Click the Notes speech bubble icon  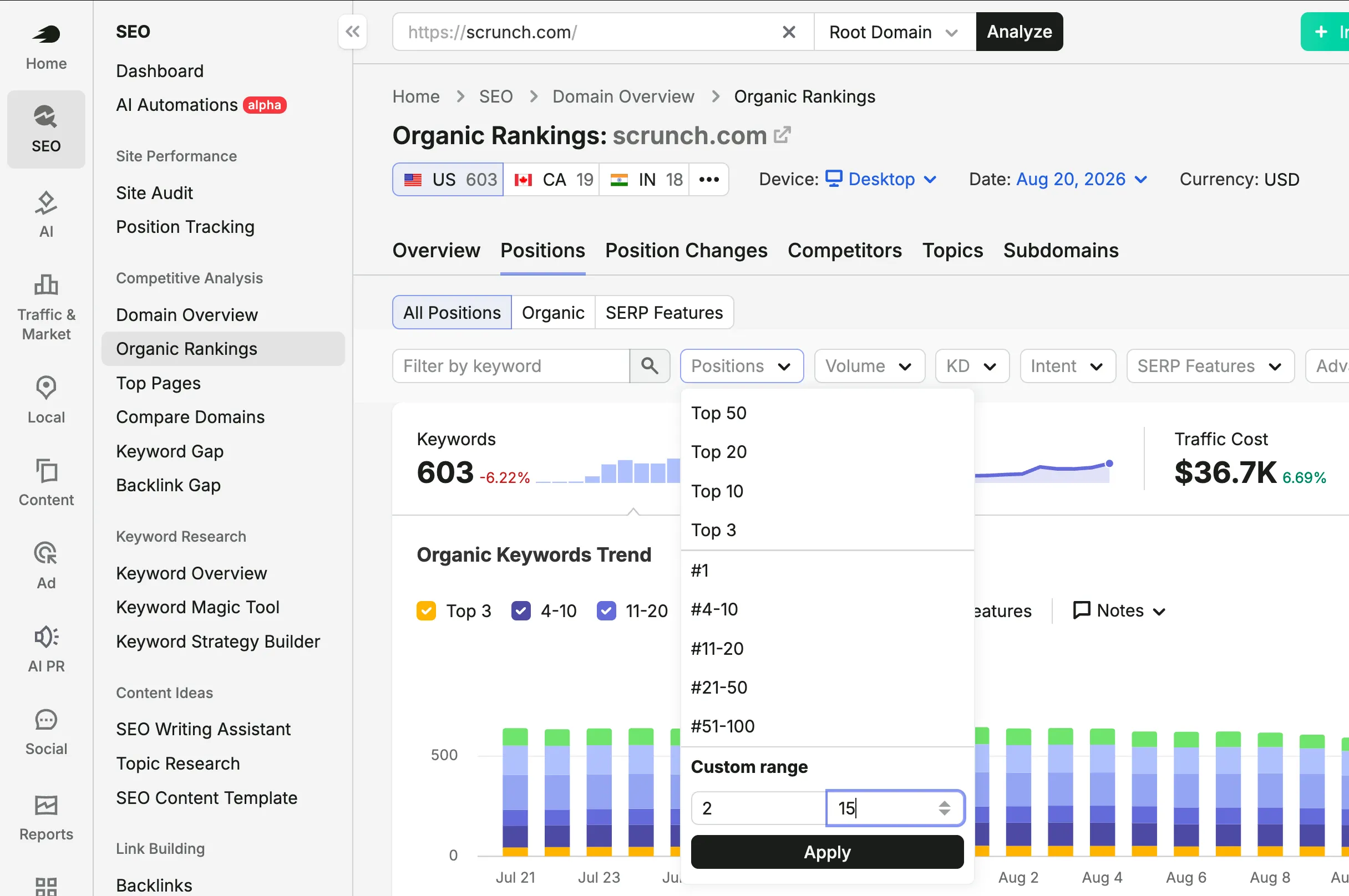point(1082,610)
